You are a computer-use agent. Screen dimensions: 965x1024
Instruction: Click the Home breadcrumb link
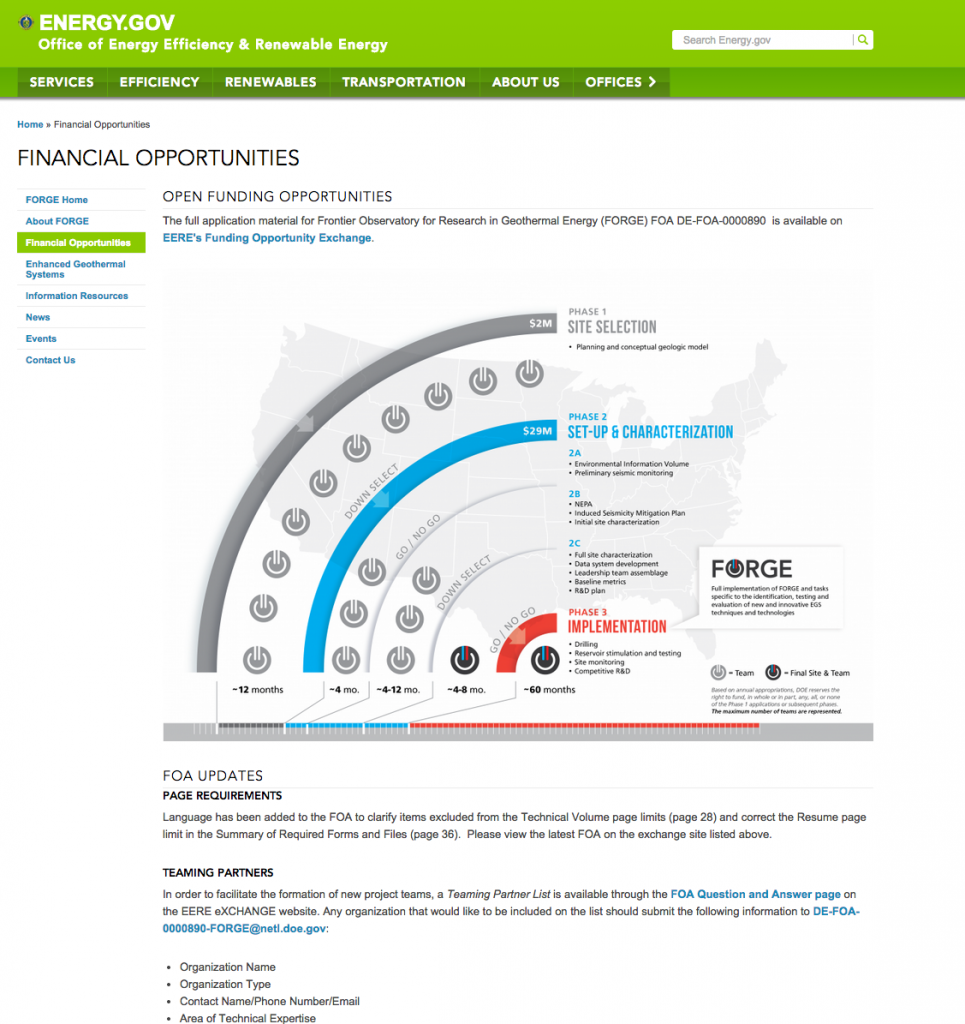point(30,125)
